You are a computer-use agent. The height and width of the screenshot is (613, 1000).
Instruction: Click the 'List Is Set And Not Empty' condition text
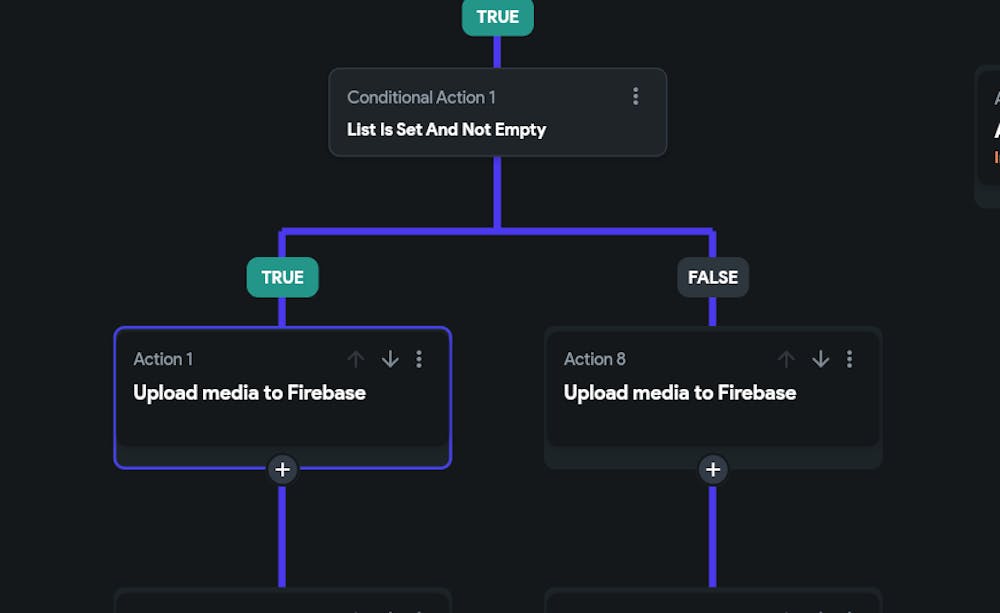(446, 129)
